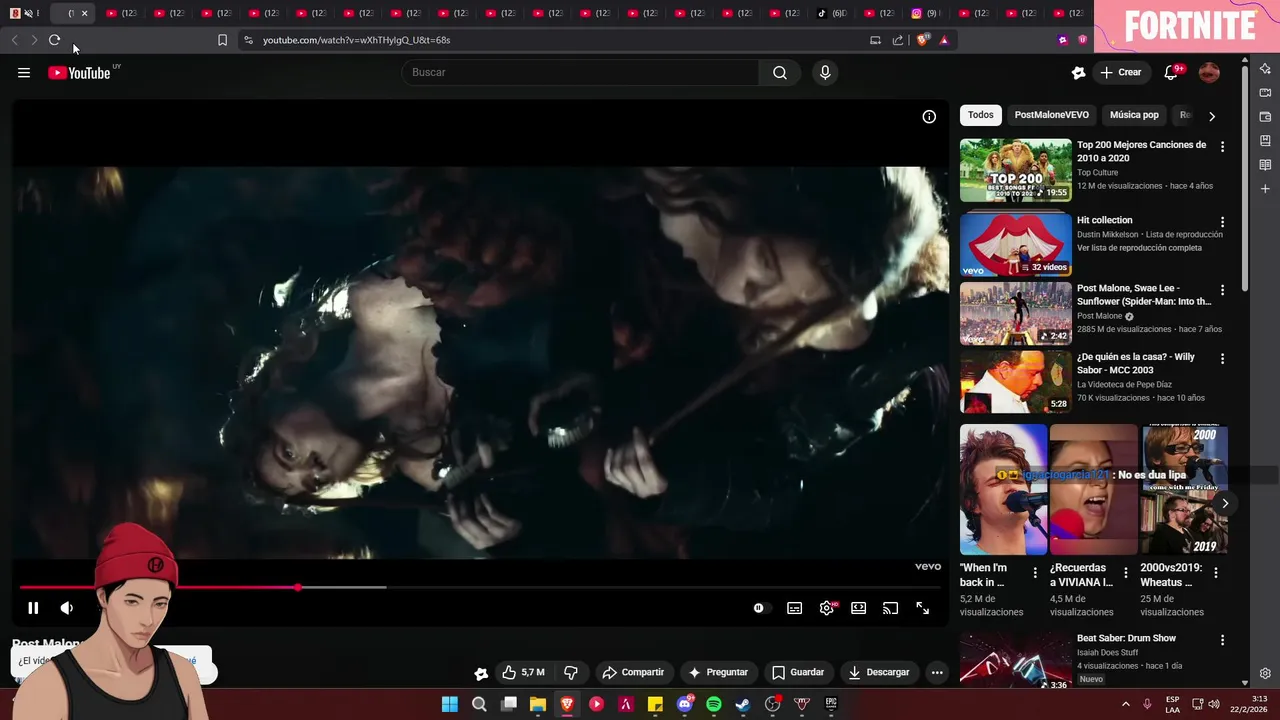Show more filter chips with arrow

[x=1212, y=116]
